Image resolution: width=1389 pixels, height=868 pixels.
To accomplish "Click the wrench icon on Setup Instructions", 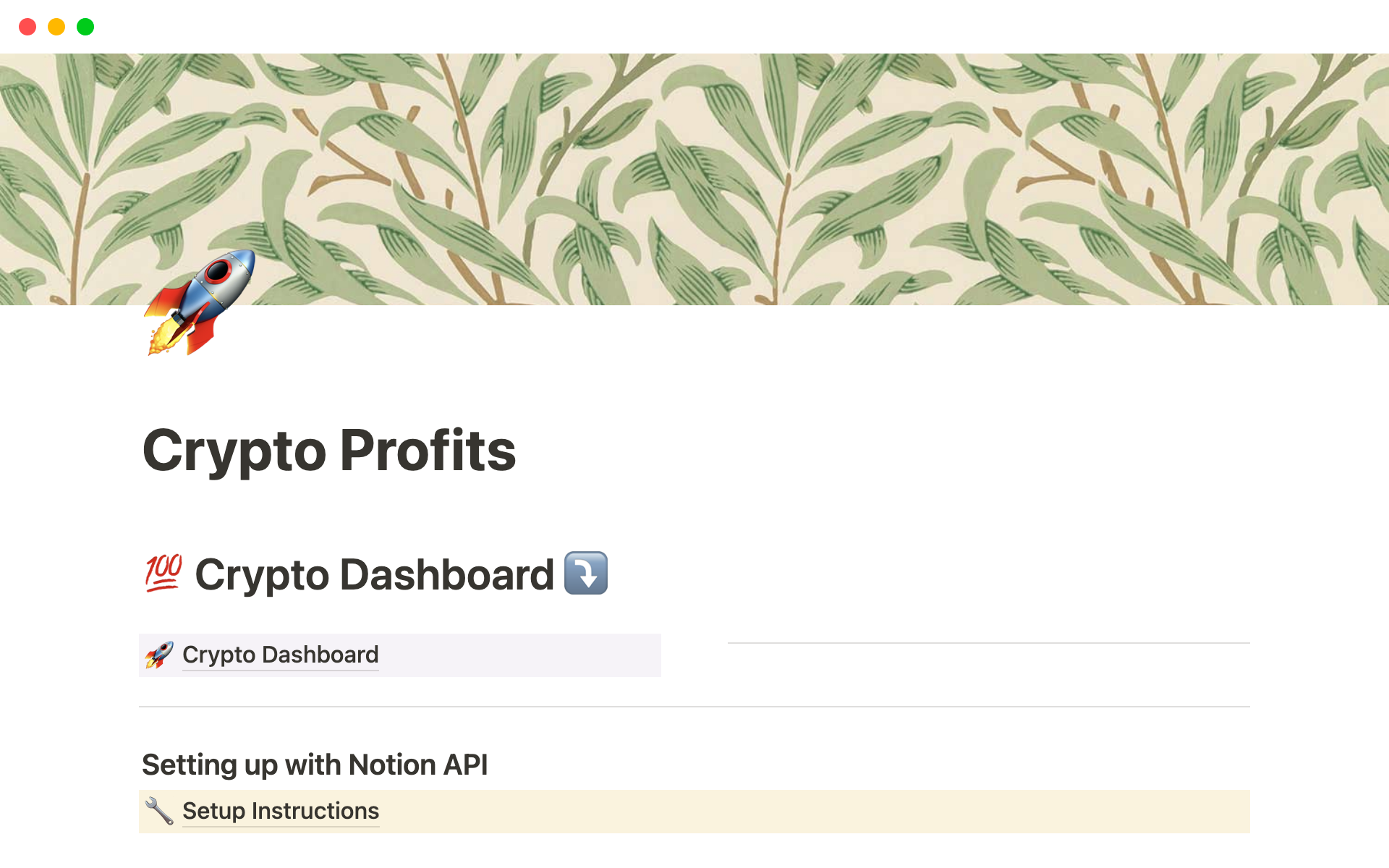I will (161, 811).
